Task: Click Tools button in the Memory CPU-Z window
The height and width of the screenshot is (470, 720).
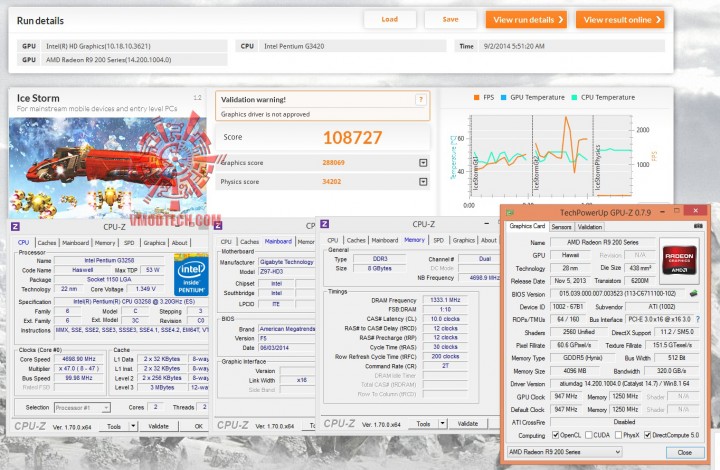Action: [x=423, y=424]
